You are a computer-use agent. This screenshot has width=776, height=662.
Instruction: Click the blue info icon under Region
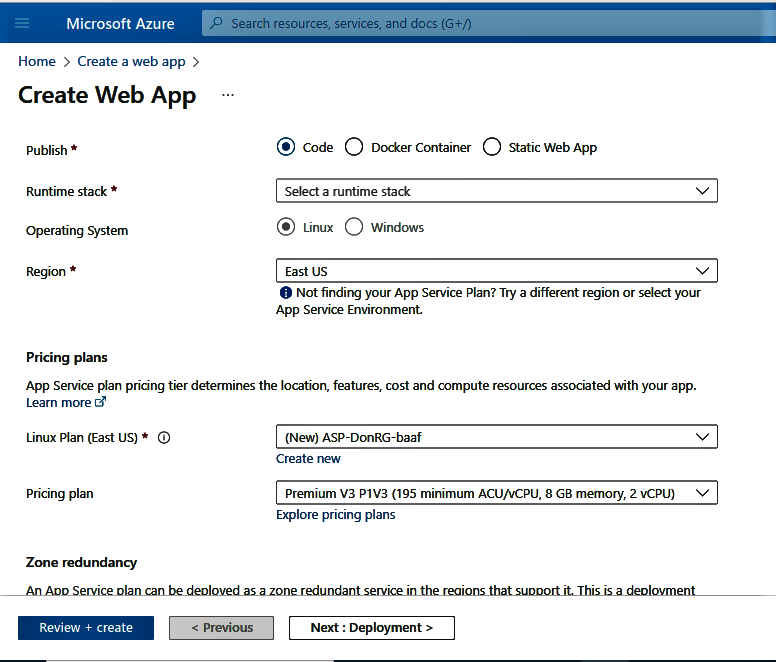pos(285,293)
